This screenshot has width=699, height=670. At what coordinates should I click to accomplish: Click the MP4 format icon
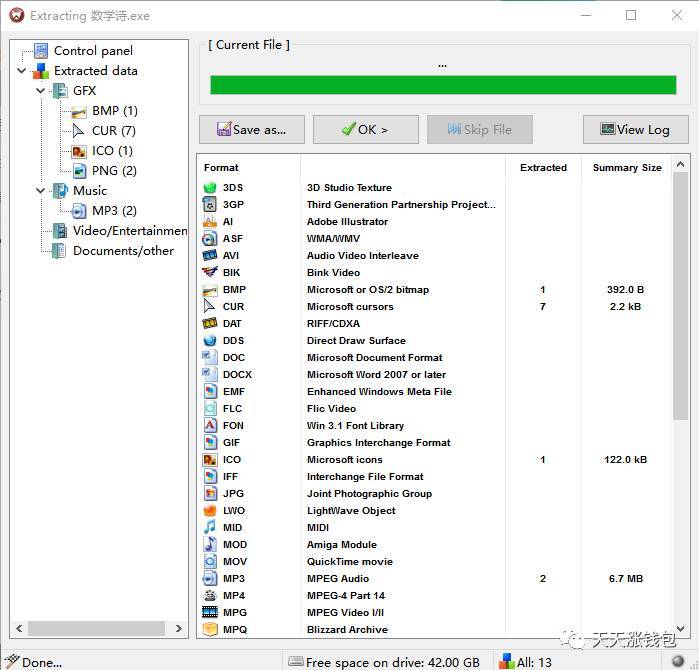pyautogui.click(x=210, y=596)
